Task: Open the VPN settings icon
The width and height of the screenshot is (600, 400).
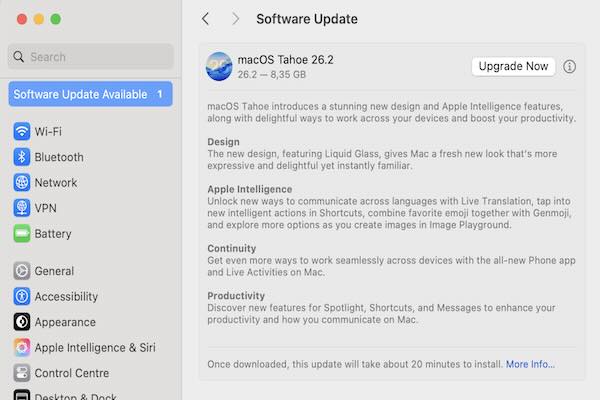Action: [22, 208]
